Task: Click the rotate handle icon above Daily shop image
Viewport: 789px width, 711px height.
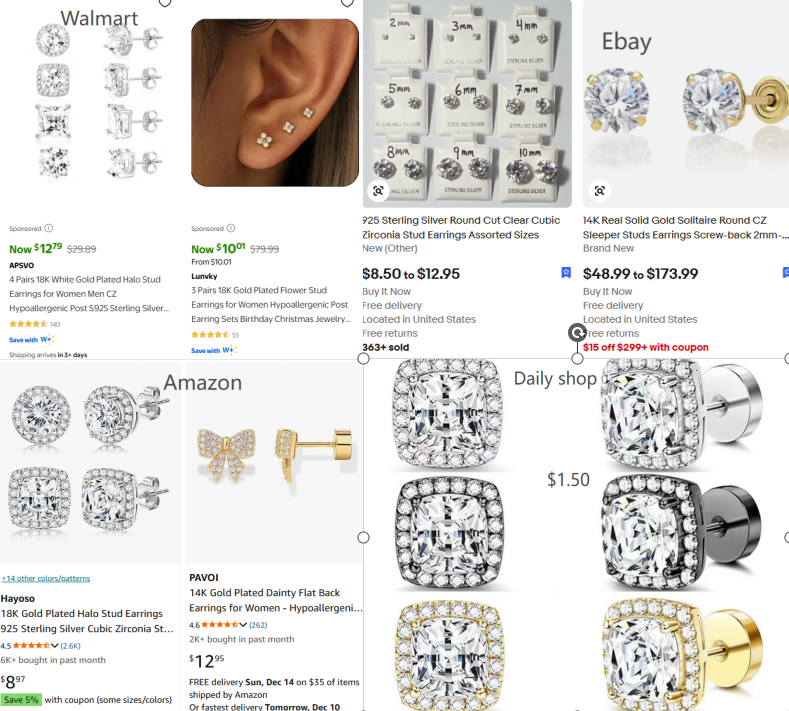Action: (x=577, y=332)
